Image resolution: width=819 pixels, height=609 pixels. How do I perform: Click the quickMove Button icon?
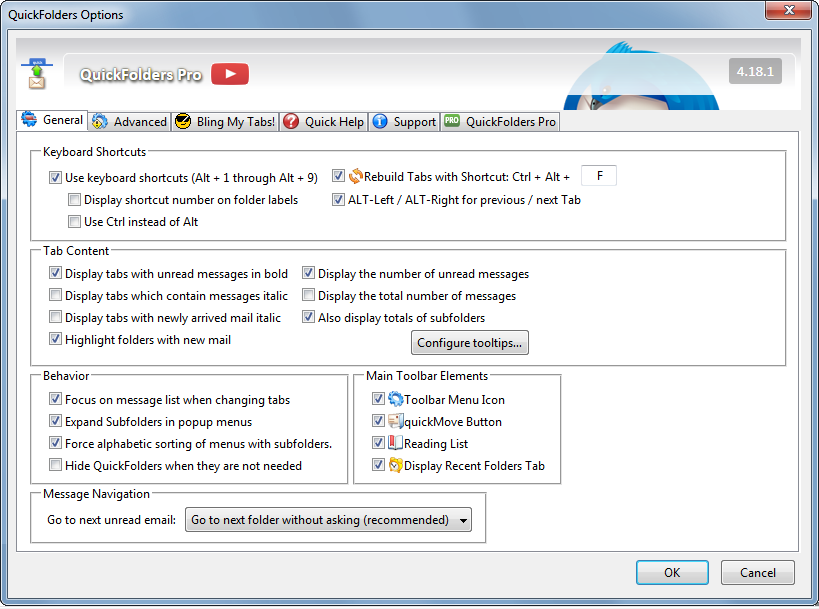tap(396, 421)
